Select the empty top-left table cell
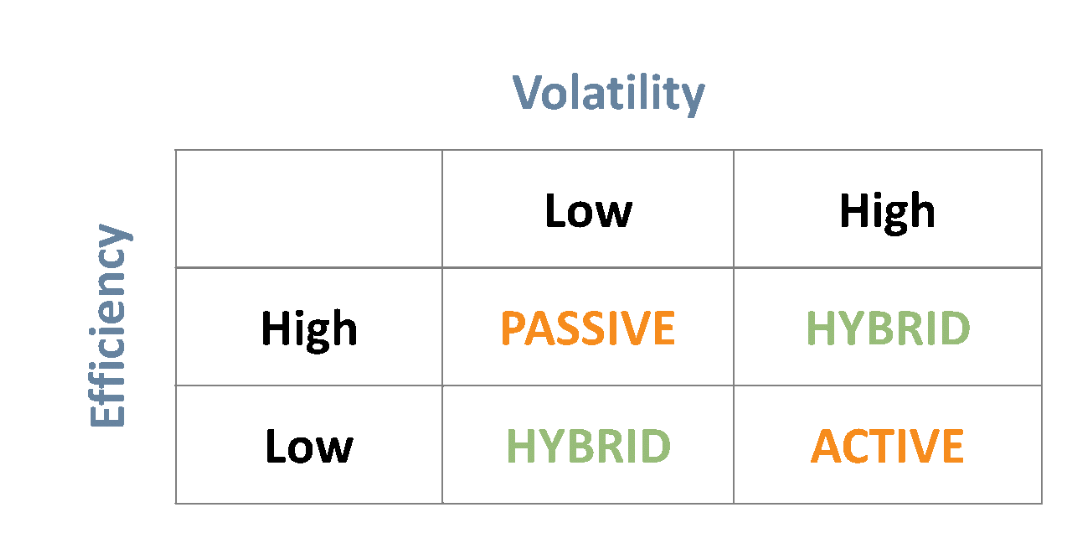 (x=308, y=209)
